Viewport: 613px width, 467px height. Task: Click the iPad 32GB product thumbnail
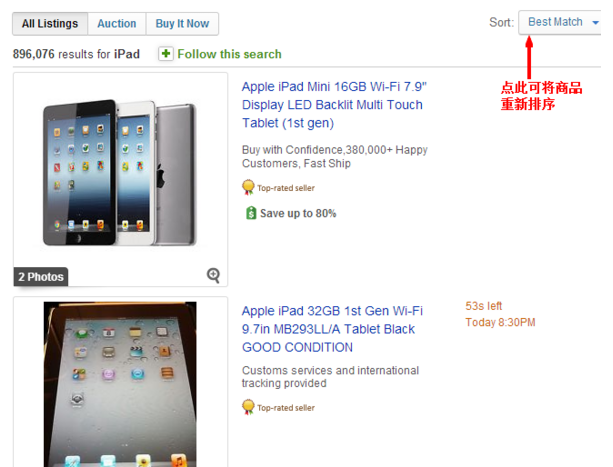click(120, 384)
